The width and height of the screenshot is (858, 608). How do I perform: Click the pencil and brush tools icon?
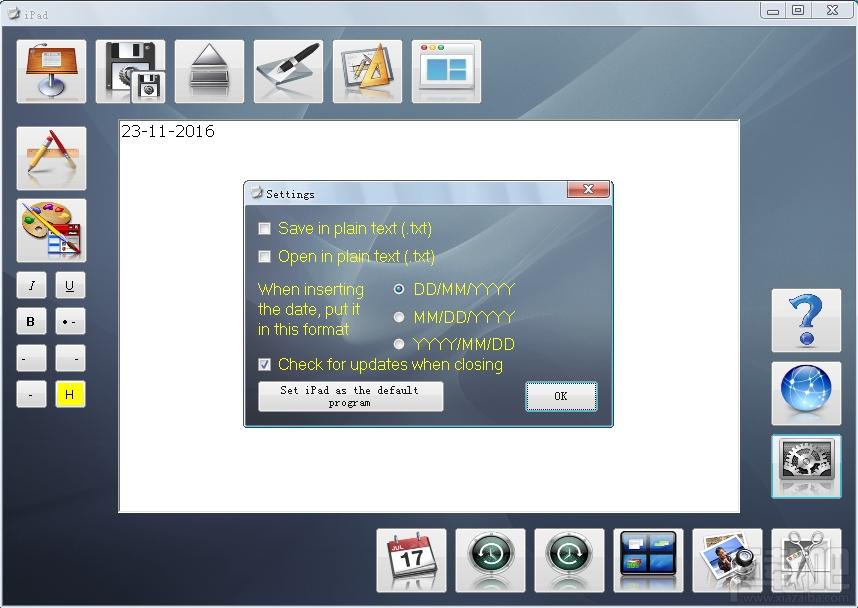coord(51,158)
